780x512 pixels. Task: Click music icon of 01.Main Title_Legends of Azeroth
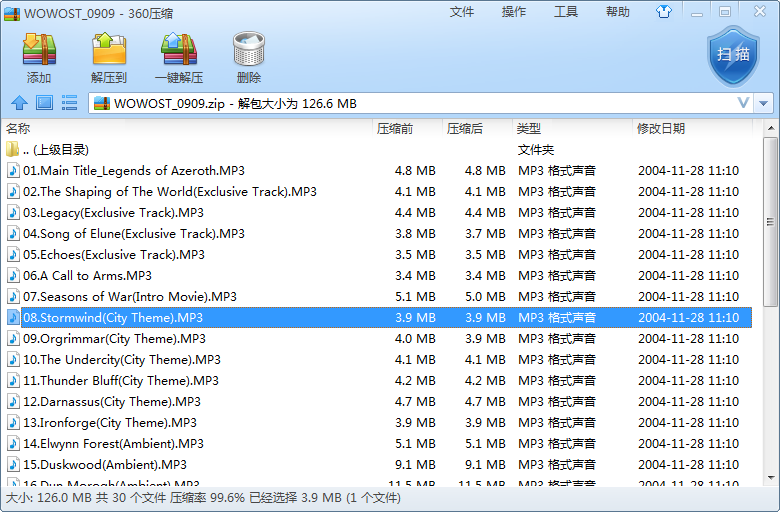(x=13, y=171)
